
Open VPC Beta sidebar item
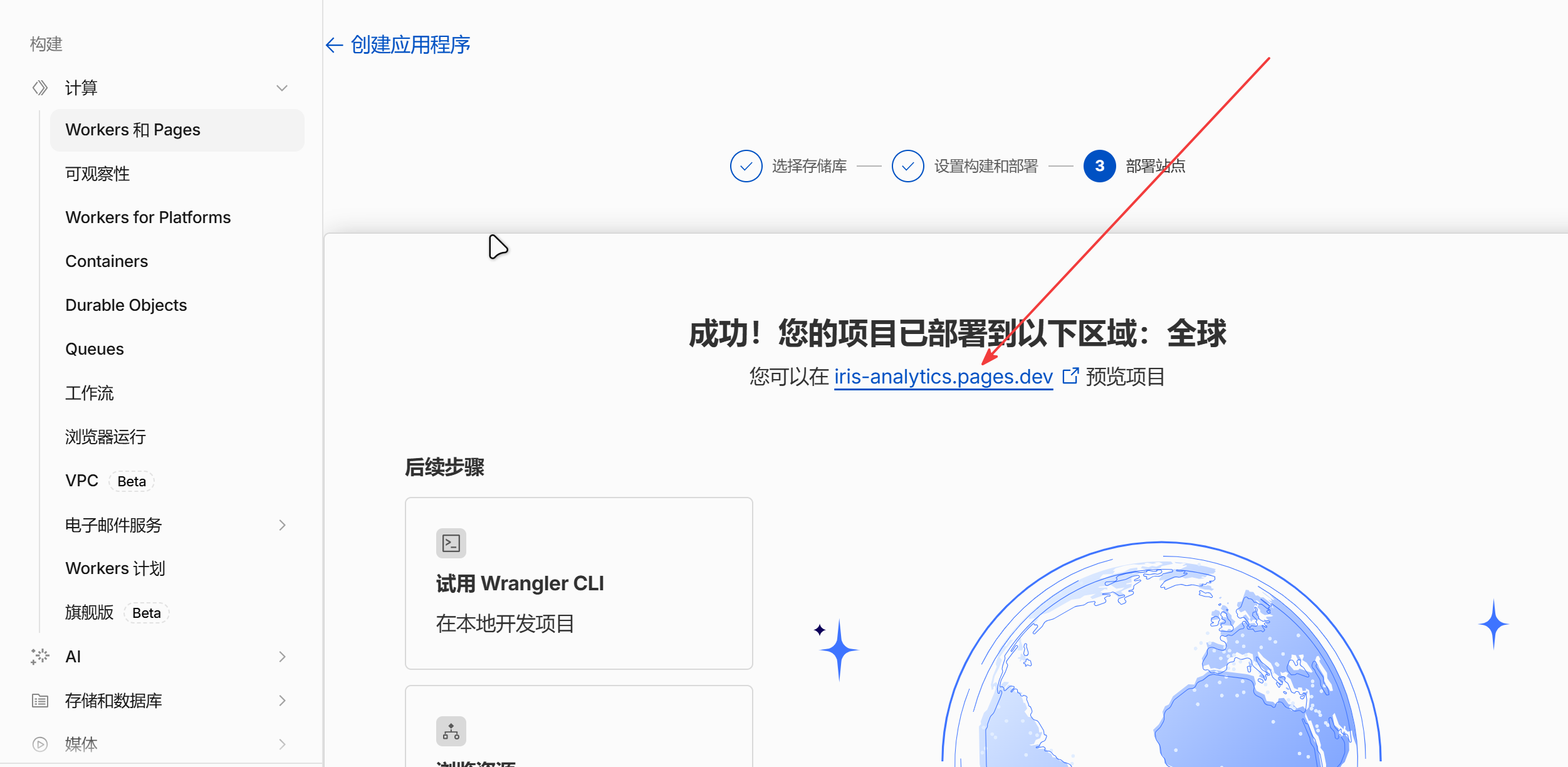point(110,481)
